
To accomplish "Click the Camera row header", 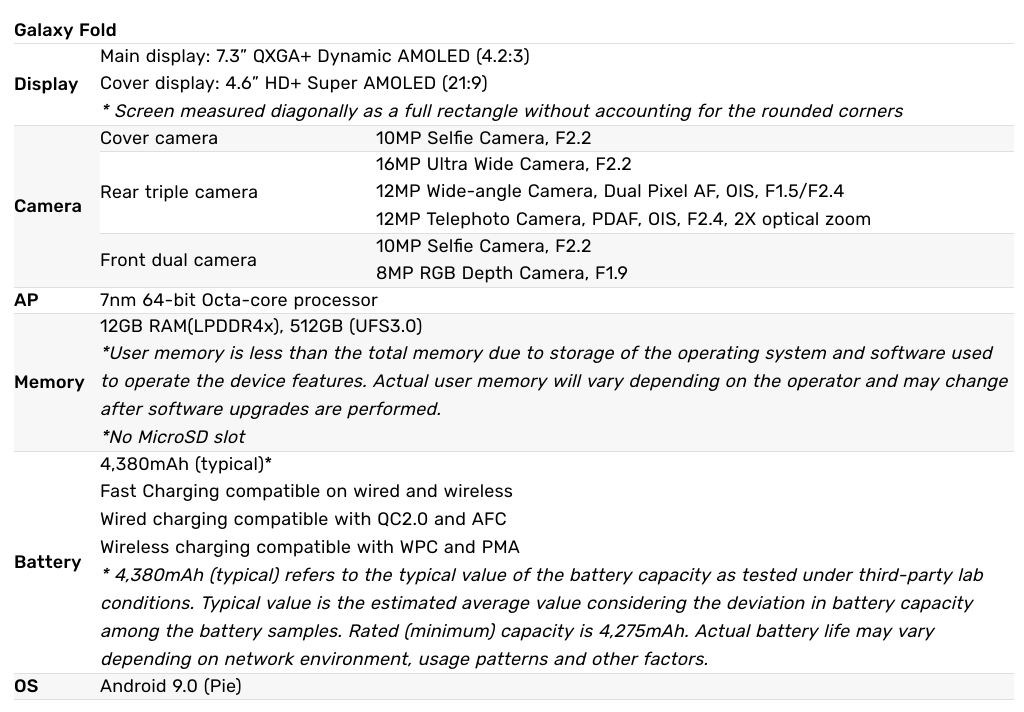I will (48, 206).
